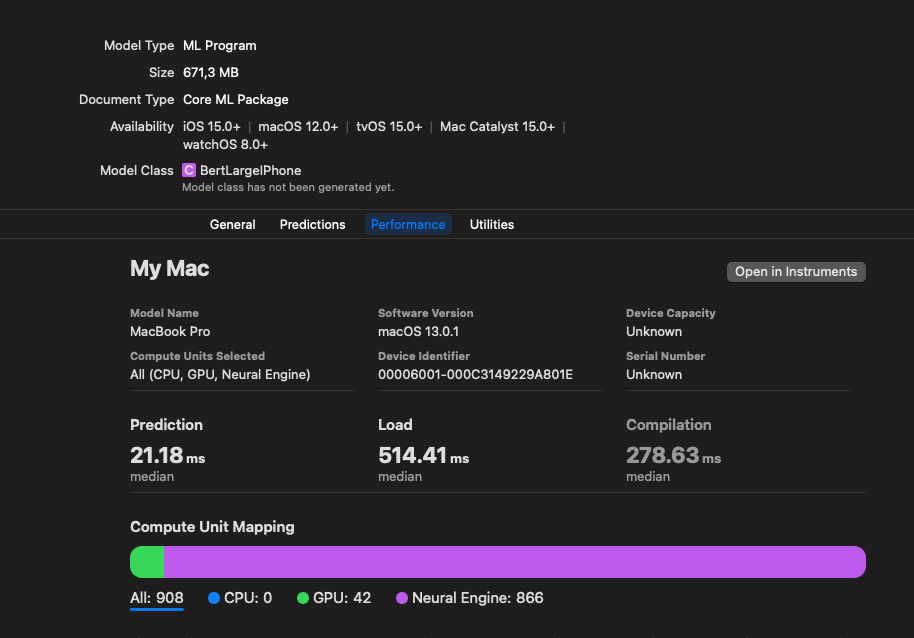
Task: Select the All: 908 compute unit filter
Action: click(x=157, y=598)
